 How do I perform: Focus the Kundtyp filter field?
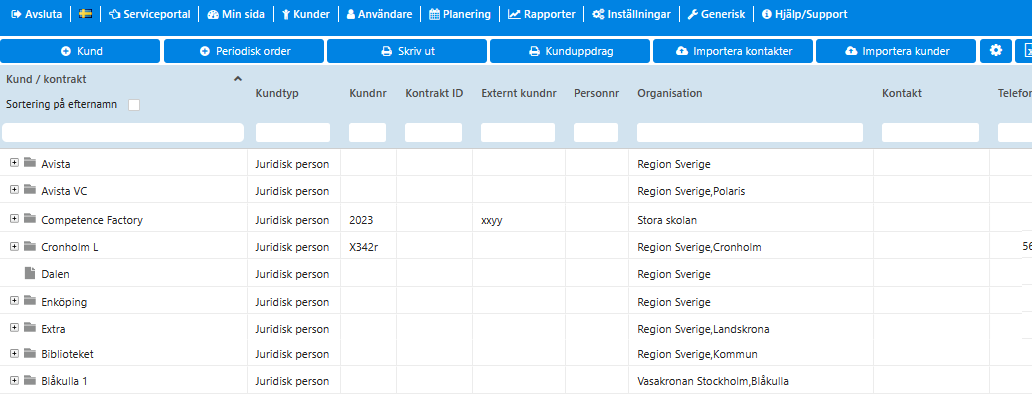click(x=293, y=132)
